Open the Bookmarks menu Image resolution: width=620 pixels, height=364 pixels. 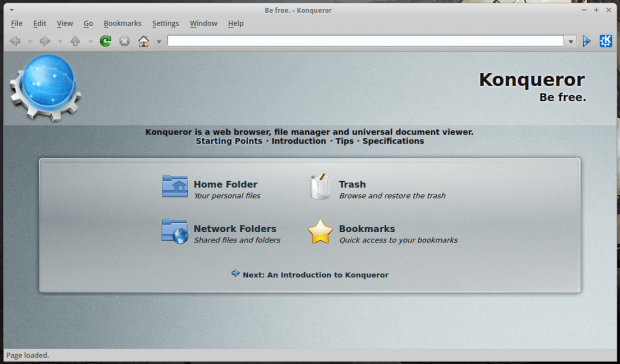pos(122,24)
